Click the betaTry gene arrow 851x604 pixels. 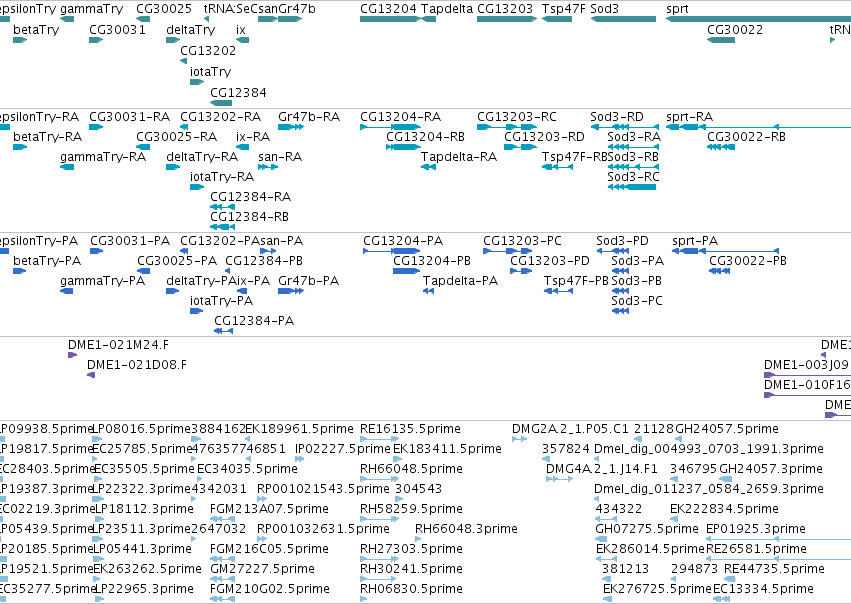pos(20,40)
